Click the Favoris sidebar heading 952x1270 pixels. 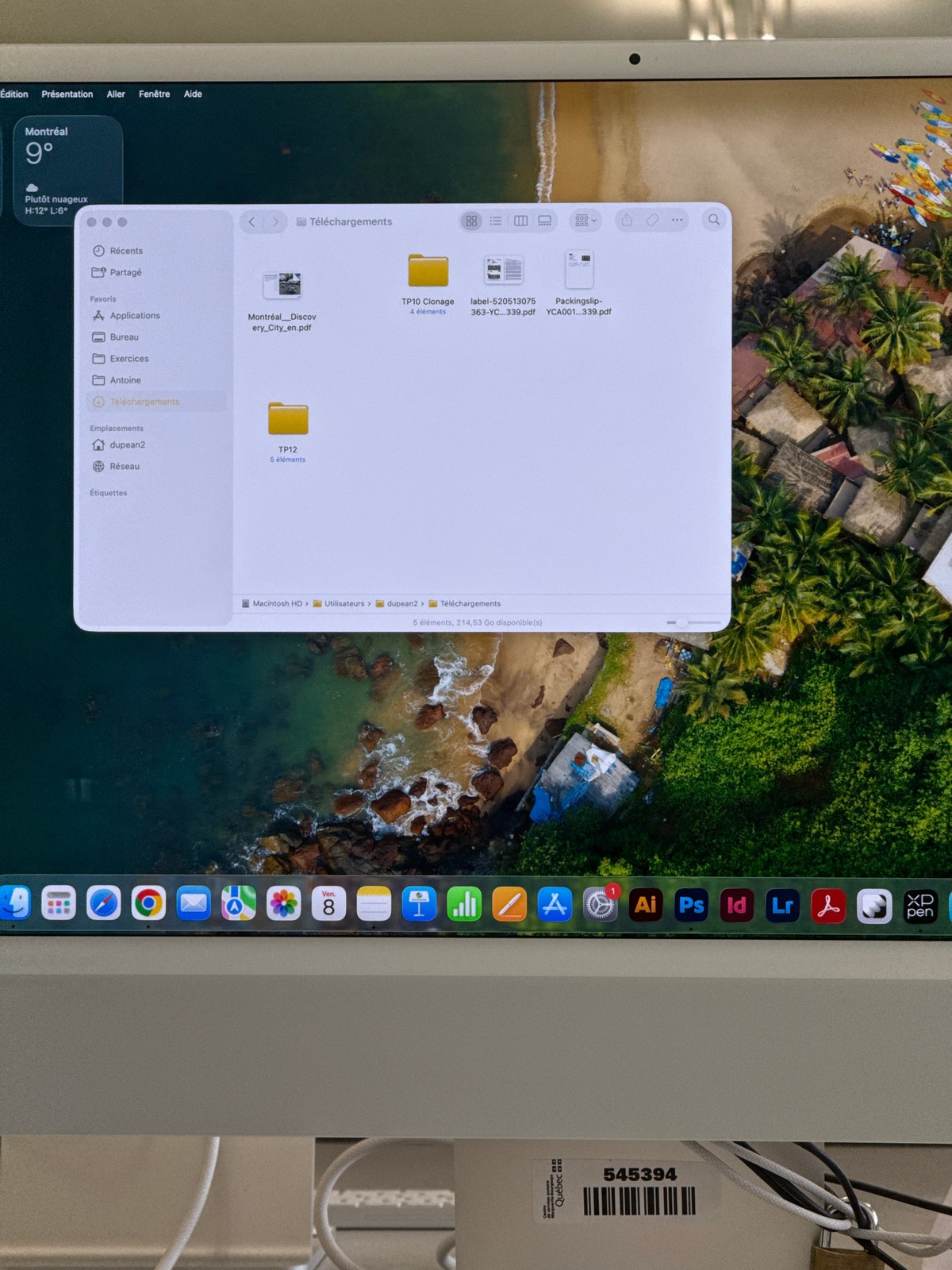[103, 299]
